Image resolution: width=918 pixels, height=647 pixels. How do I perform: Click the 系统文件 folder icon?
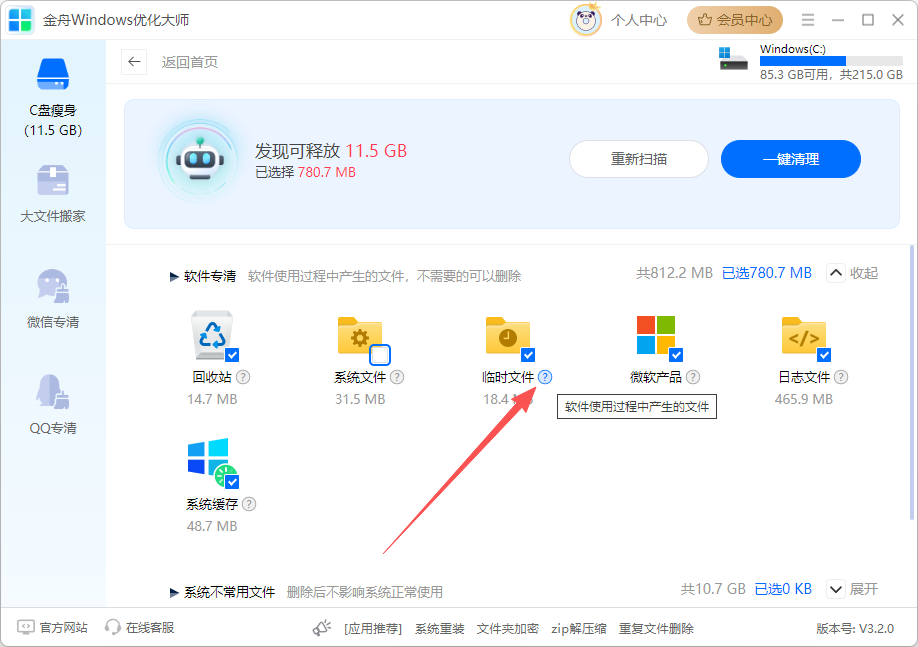click(x=359, y=335)
